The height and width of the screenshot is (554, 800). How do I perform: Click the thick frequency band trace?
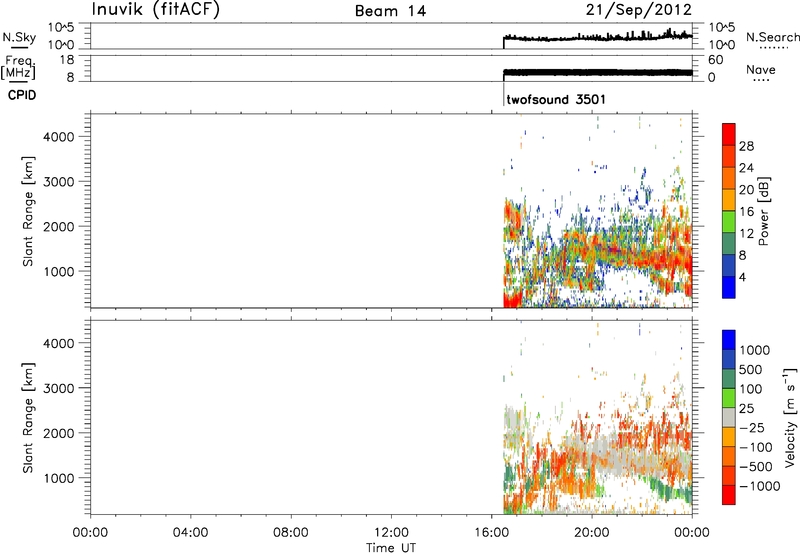(x=597, y=72)
